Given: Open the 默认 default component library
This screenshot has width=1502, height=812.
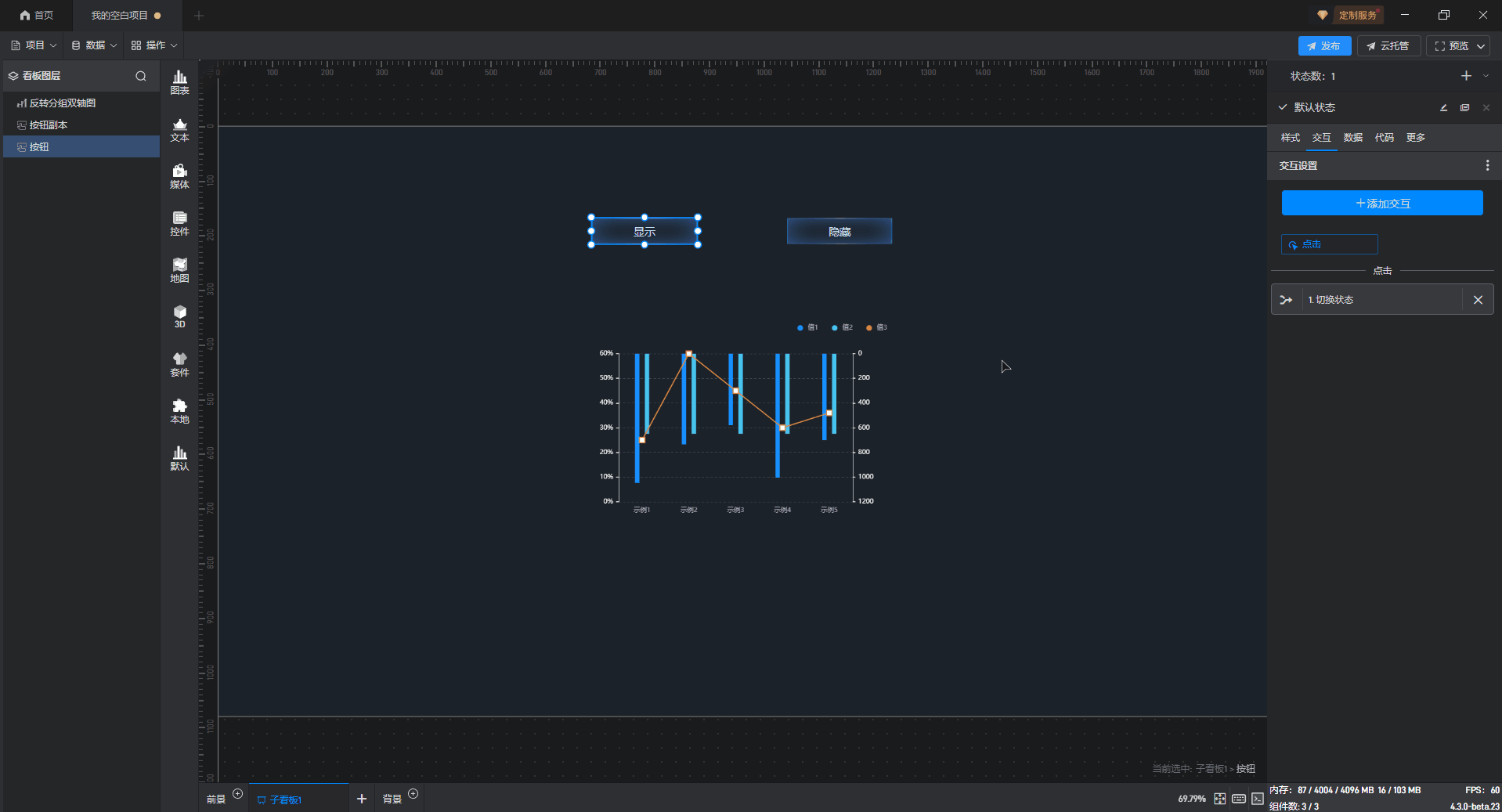Looking at the screenshot, I should [179, 458].
